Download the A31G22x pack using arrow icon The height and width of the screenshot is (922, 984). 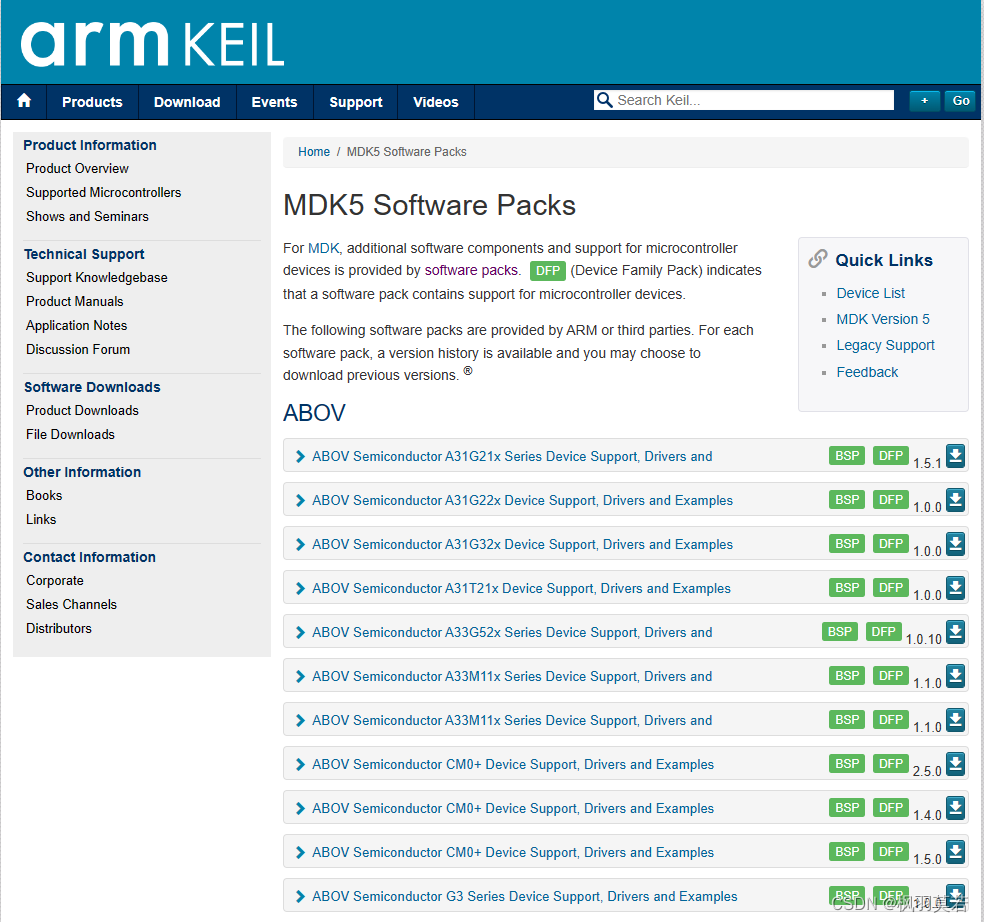[955, 500]
